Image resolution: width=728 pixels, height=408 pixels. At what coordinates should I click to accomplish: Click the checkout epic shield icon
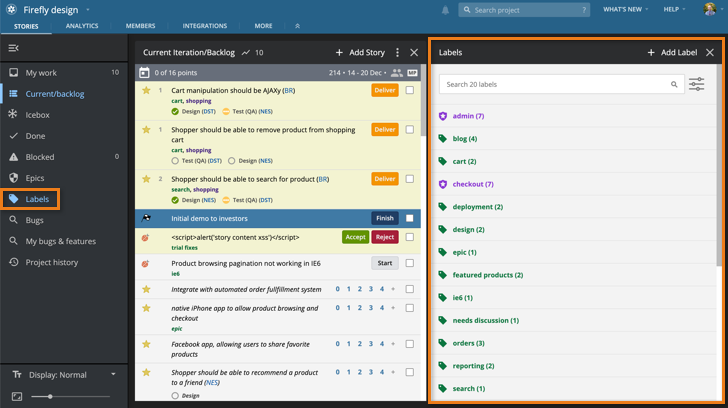[443, 184]
